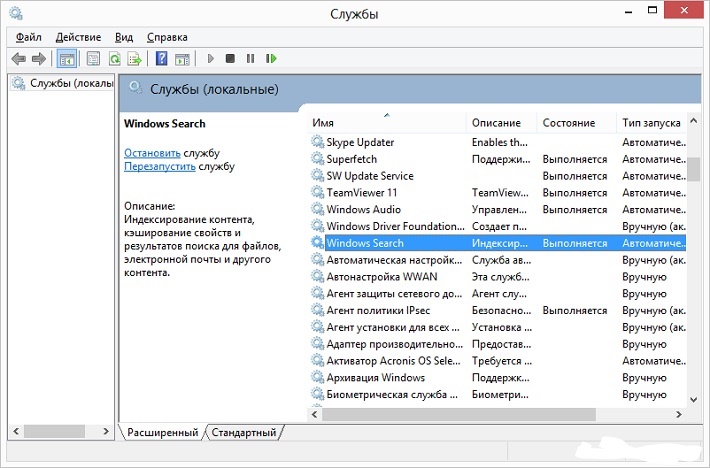Click the gear icon of Superfetch
Viewport: 710px width, 468px height.
point(317,159)
